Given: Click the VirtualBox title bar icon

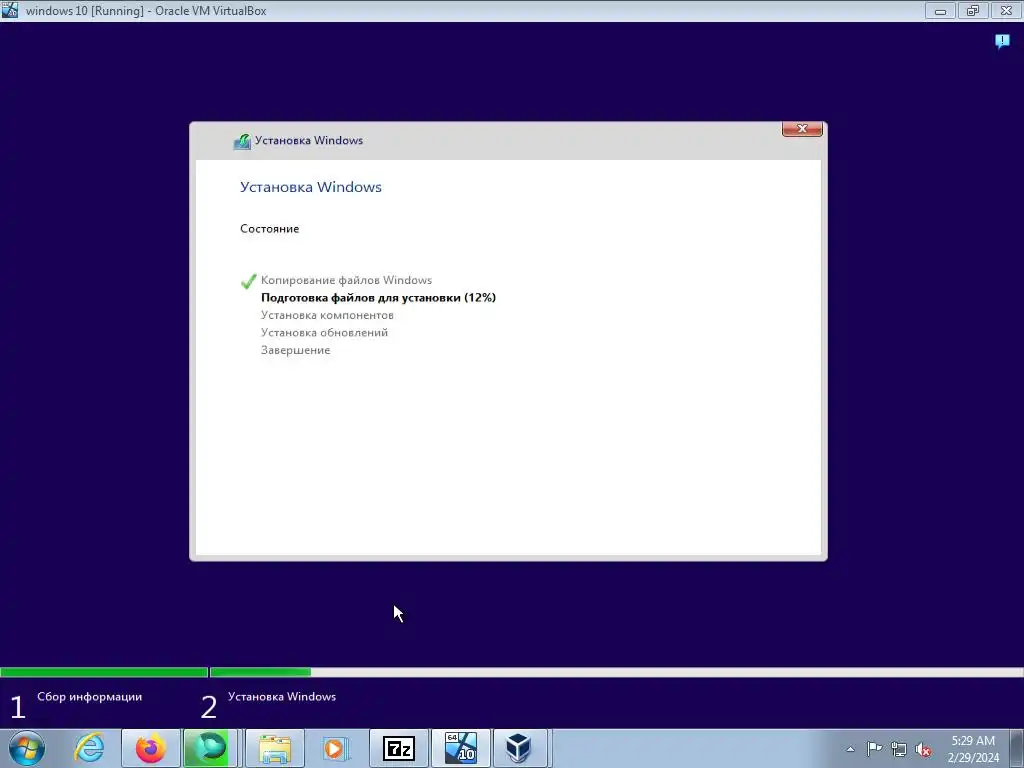Looking at the screenshot, I should [x=10, y=10].
